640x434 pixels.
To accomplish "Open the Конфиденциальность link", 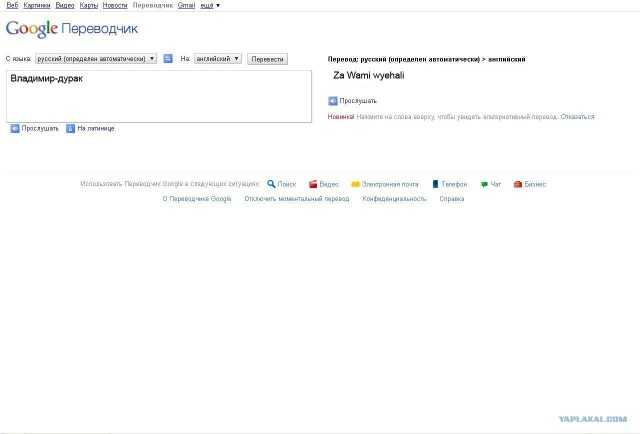I will (394, 199).
